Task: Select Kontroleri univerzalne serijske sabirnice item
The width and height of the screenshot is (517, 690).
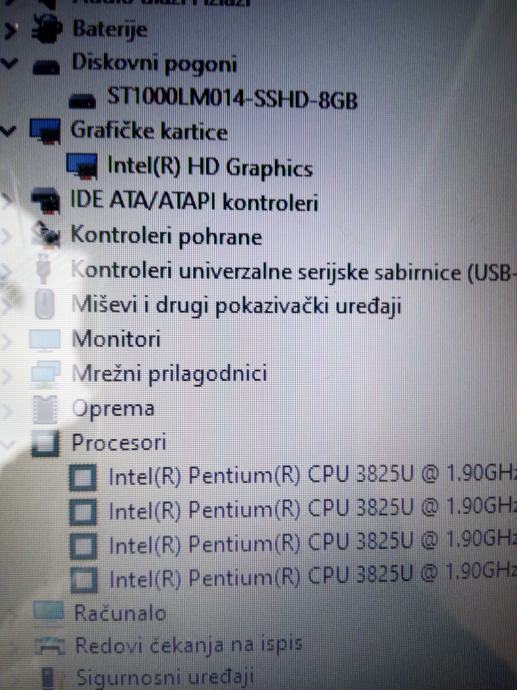Action: point(293,271)
